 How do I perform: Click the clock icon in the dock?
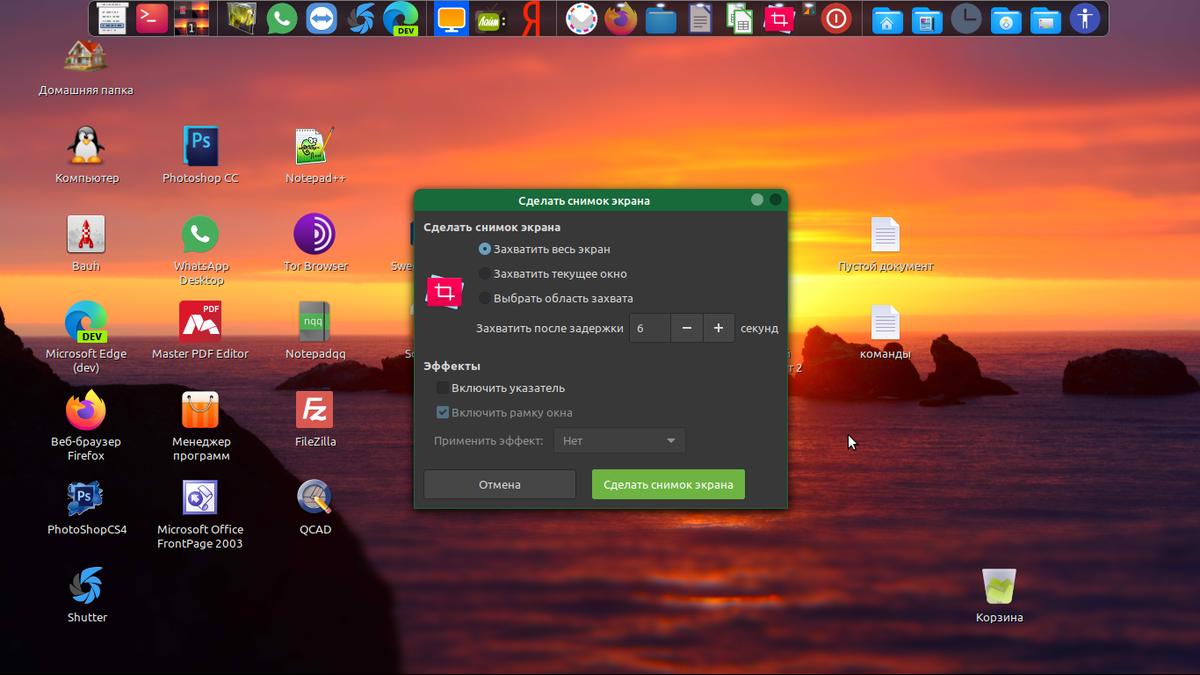coord(966,18)
